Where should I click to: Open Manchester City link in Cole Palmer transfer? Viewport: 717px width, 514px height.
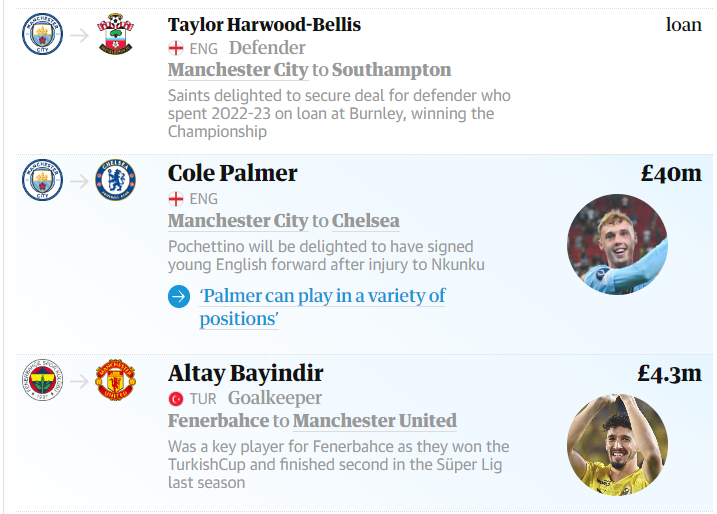coord(238,221)
